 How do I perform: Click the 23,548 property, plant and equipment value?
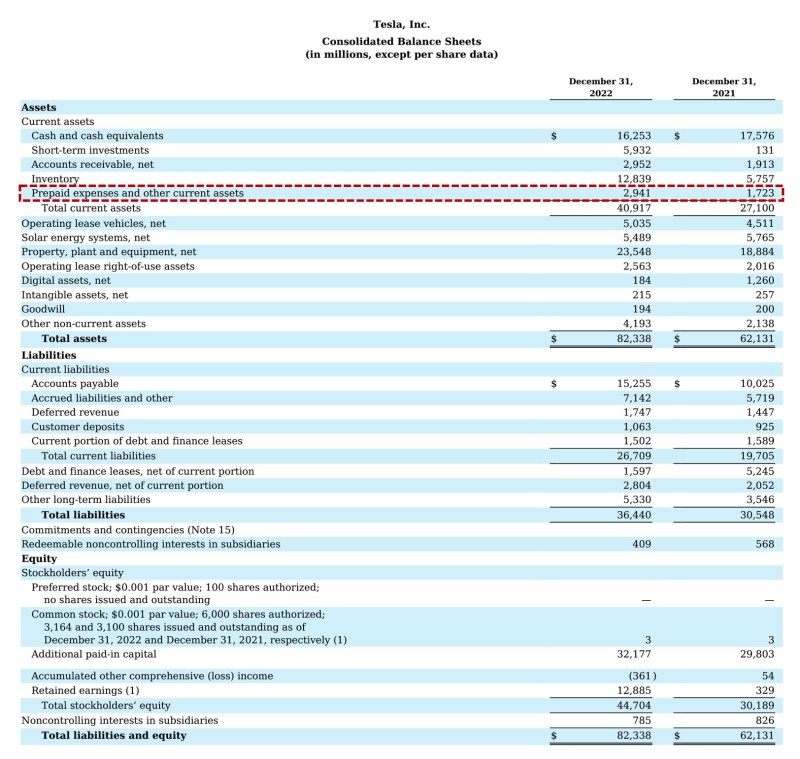pos(634,252)
